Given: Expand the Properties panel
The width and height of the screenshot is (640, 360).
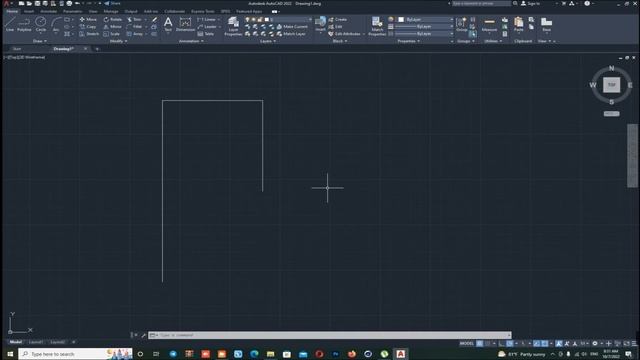Looking at the screenshot, I should 409,41.
